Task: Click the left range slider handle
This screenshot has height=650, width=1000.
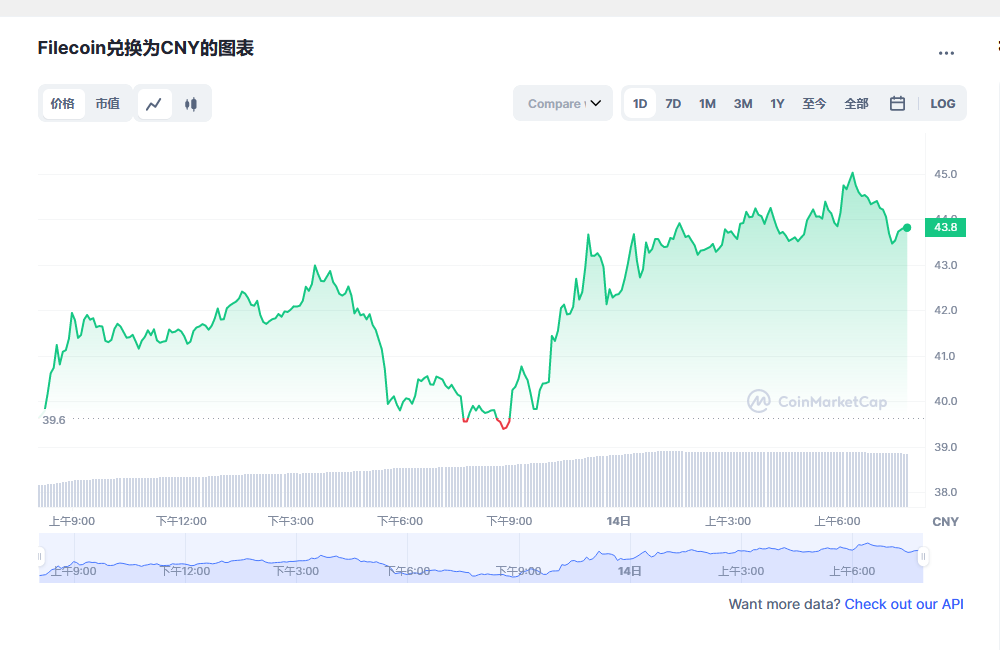Action: pyautogui.click(x=42, y=557)
